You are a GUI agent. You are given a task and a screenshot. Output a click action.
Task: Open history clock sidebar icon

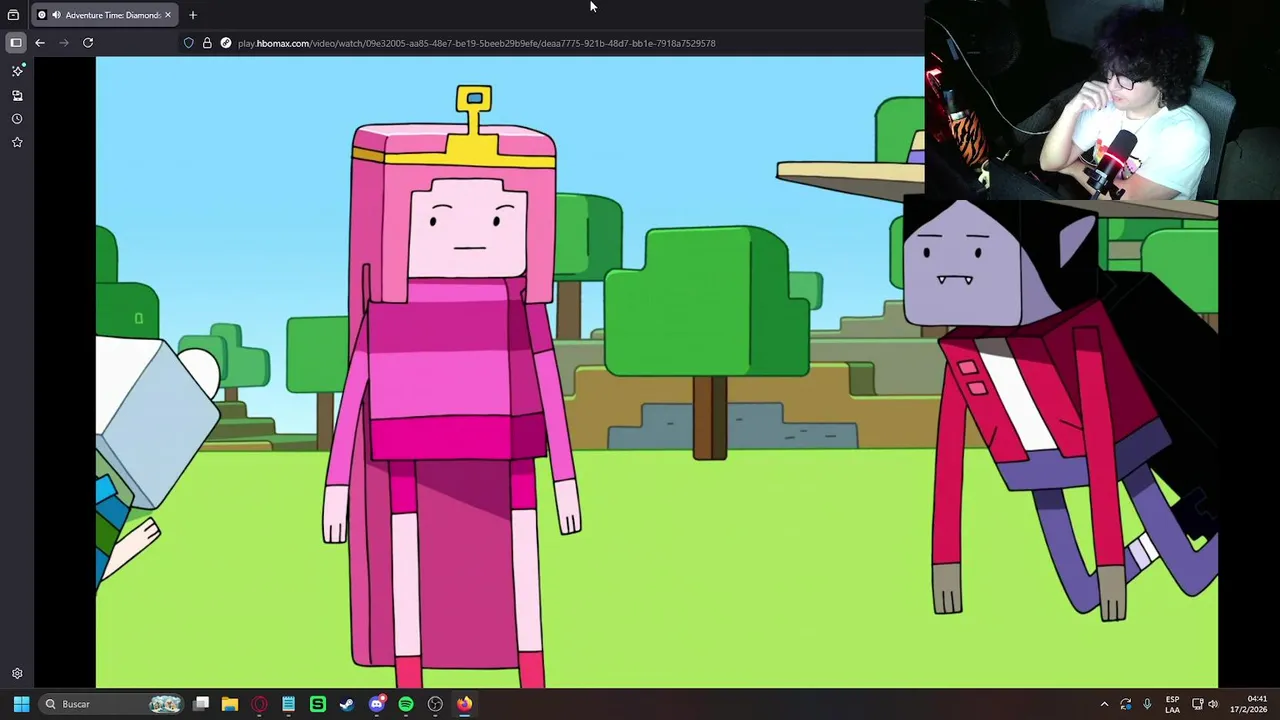tap(17, 119)
